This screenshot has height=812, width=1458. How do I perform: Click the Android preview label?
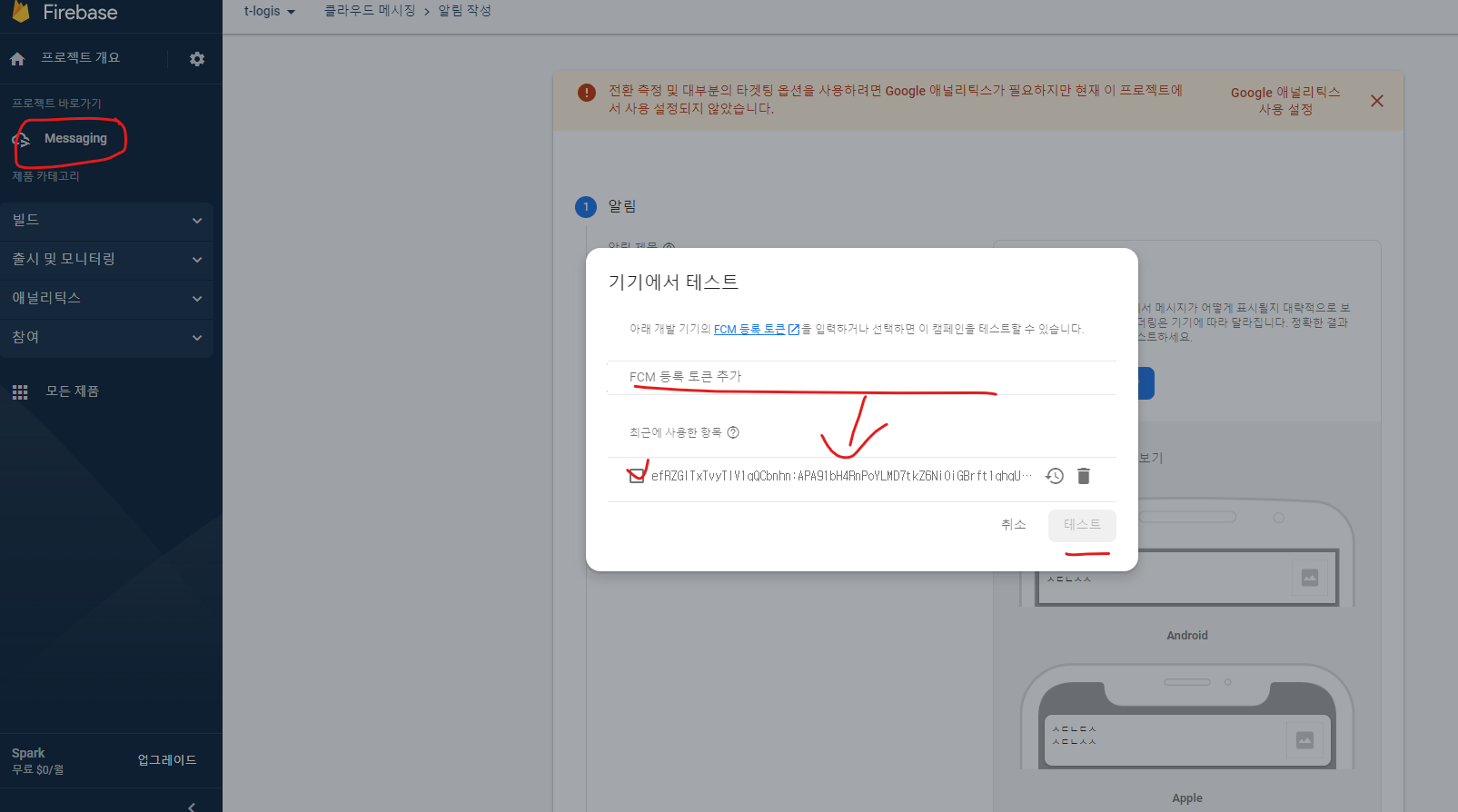[x=1187, y=636]
